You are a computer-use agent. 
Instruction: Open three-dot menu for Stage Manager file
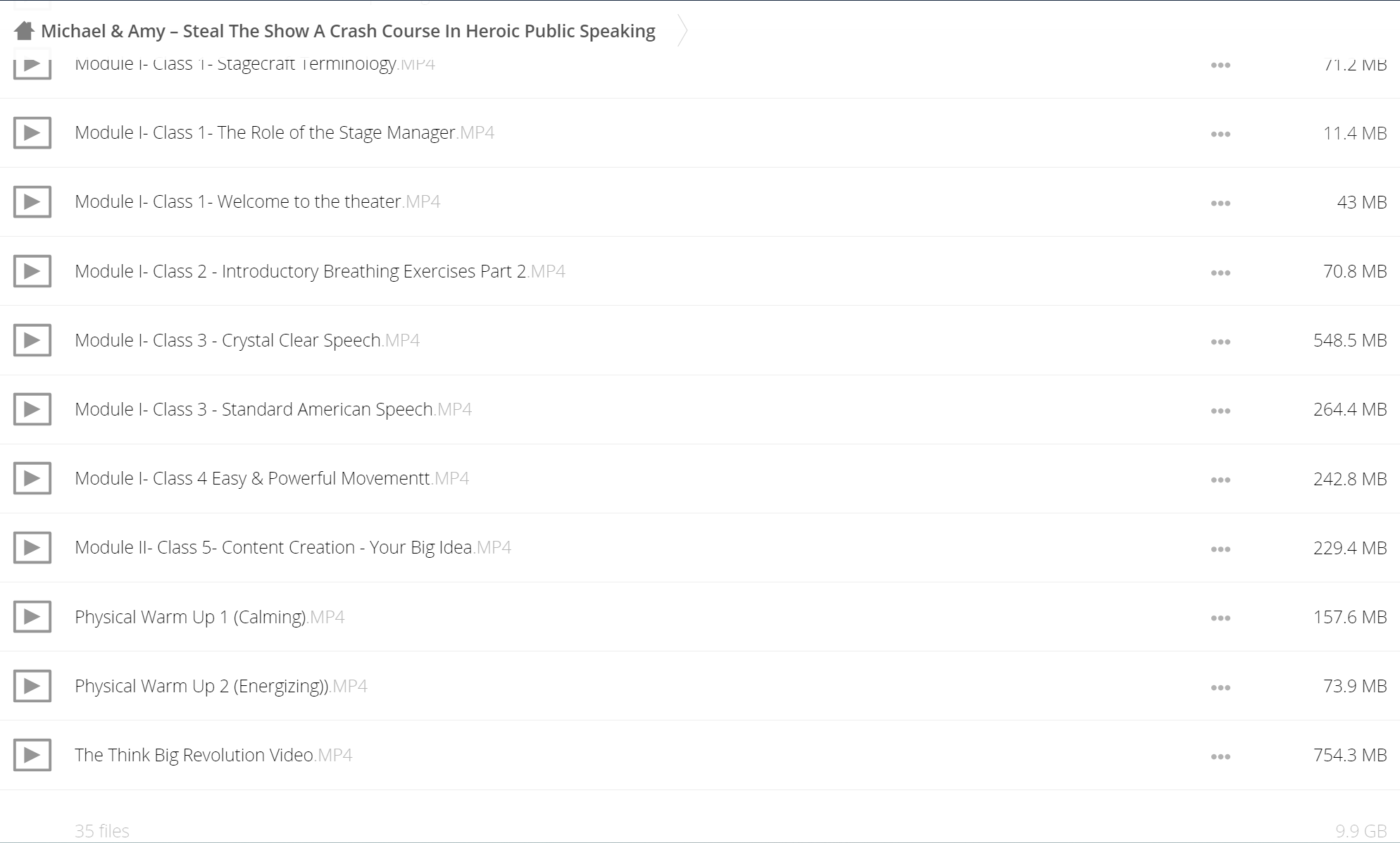(x=1220, y=134)
